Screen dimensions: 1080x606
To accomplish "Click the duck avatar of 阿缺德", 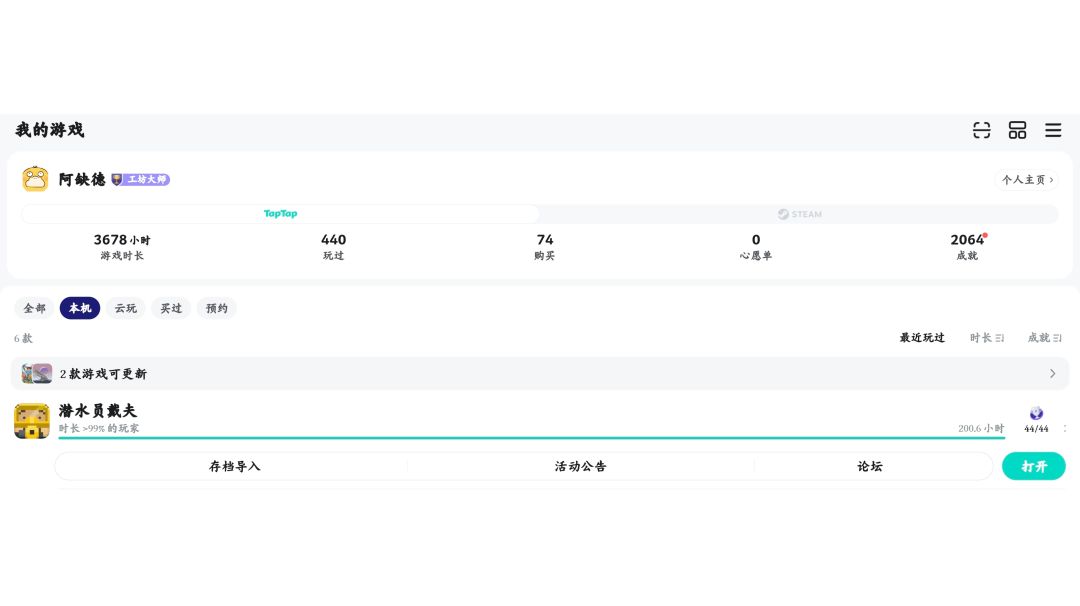I will (x=35, y=179).
